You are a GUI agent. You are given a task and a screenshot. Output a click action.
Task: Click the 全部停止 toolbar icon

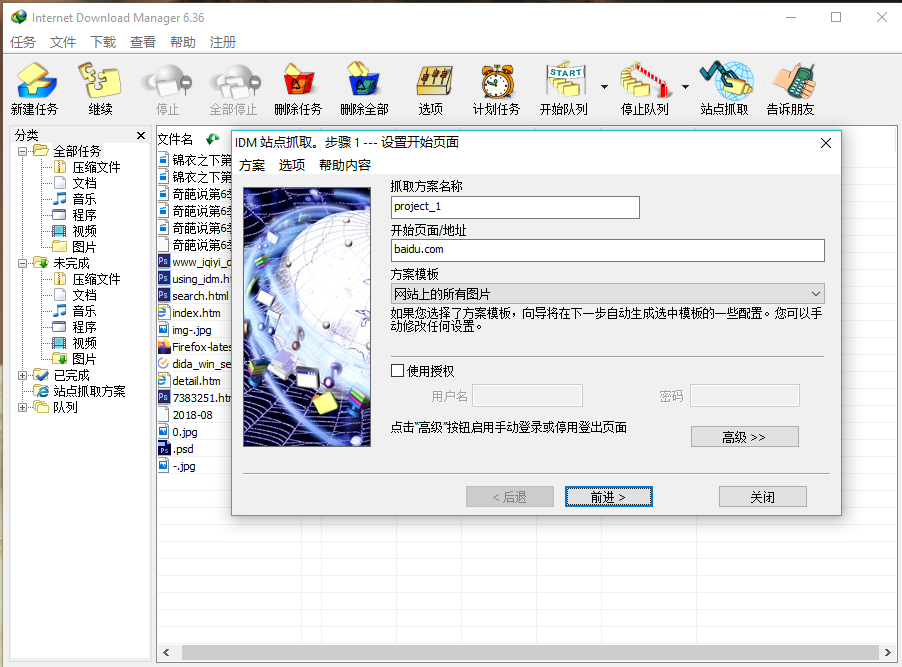coord(233,88)
